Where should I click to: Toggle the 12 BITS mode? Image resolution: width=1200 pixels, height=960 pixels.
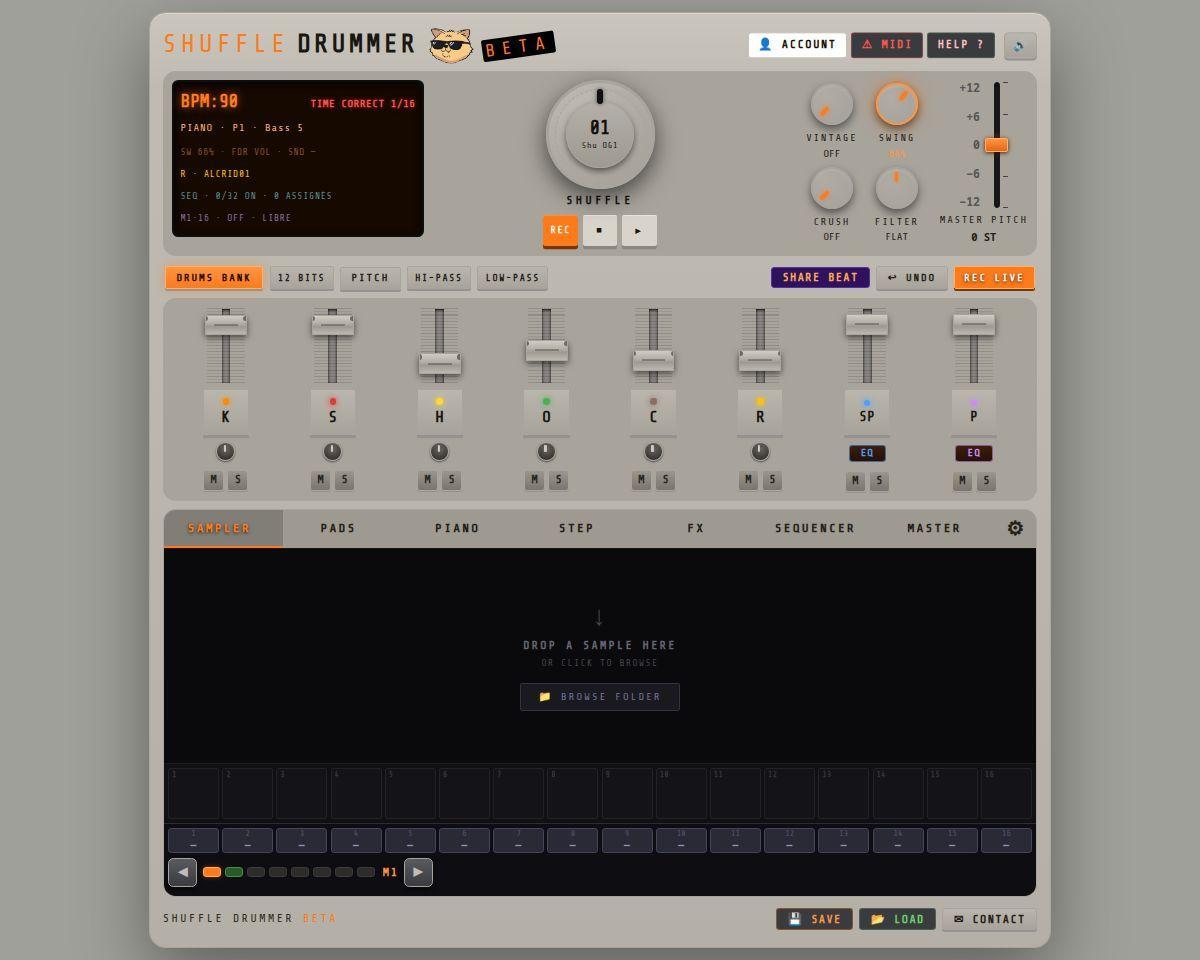pos(302,278)
